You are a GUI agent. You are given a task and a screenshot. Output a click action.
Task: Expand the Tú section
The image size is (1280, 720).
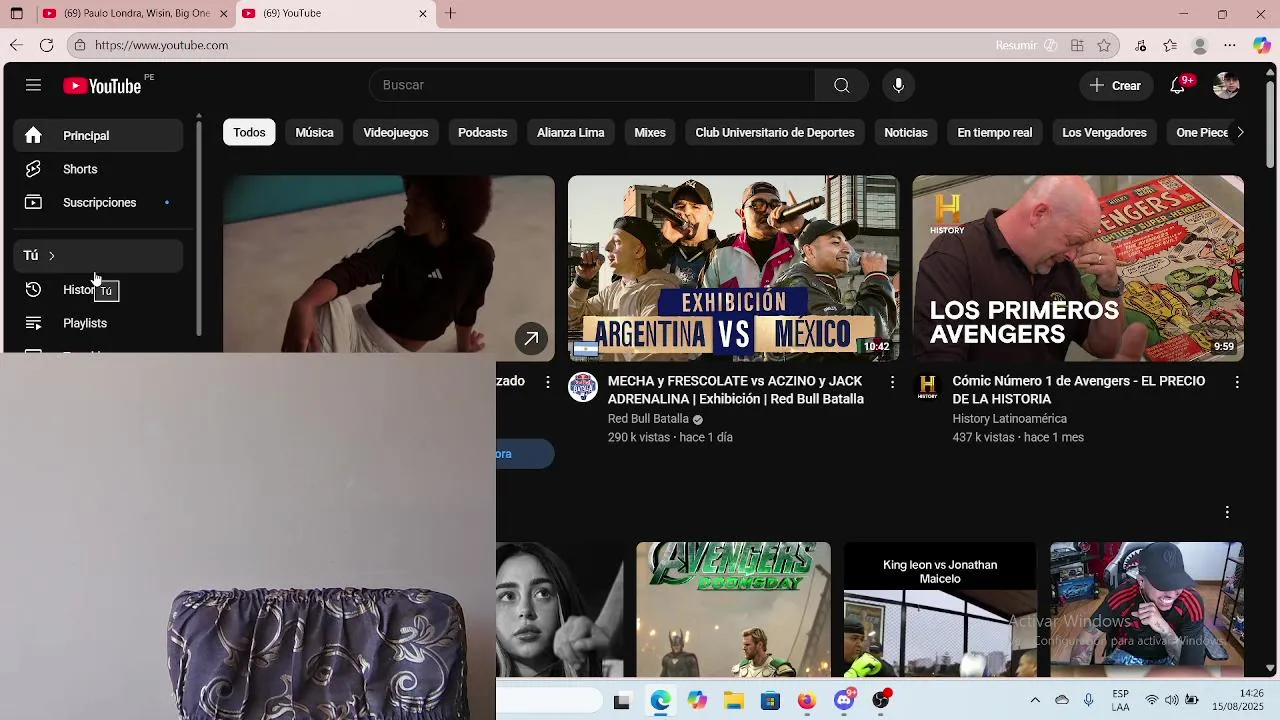pyautogui.click(x=98, y=256)
